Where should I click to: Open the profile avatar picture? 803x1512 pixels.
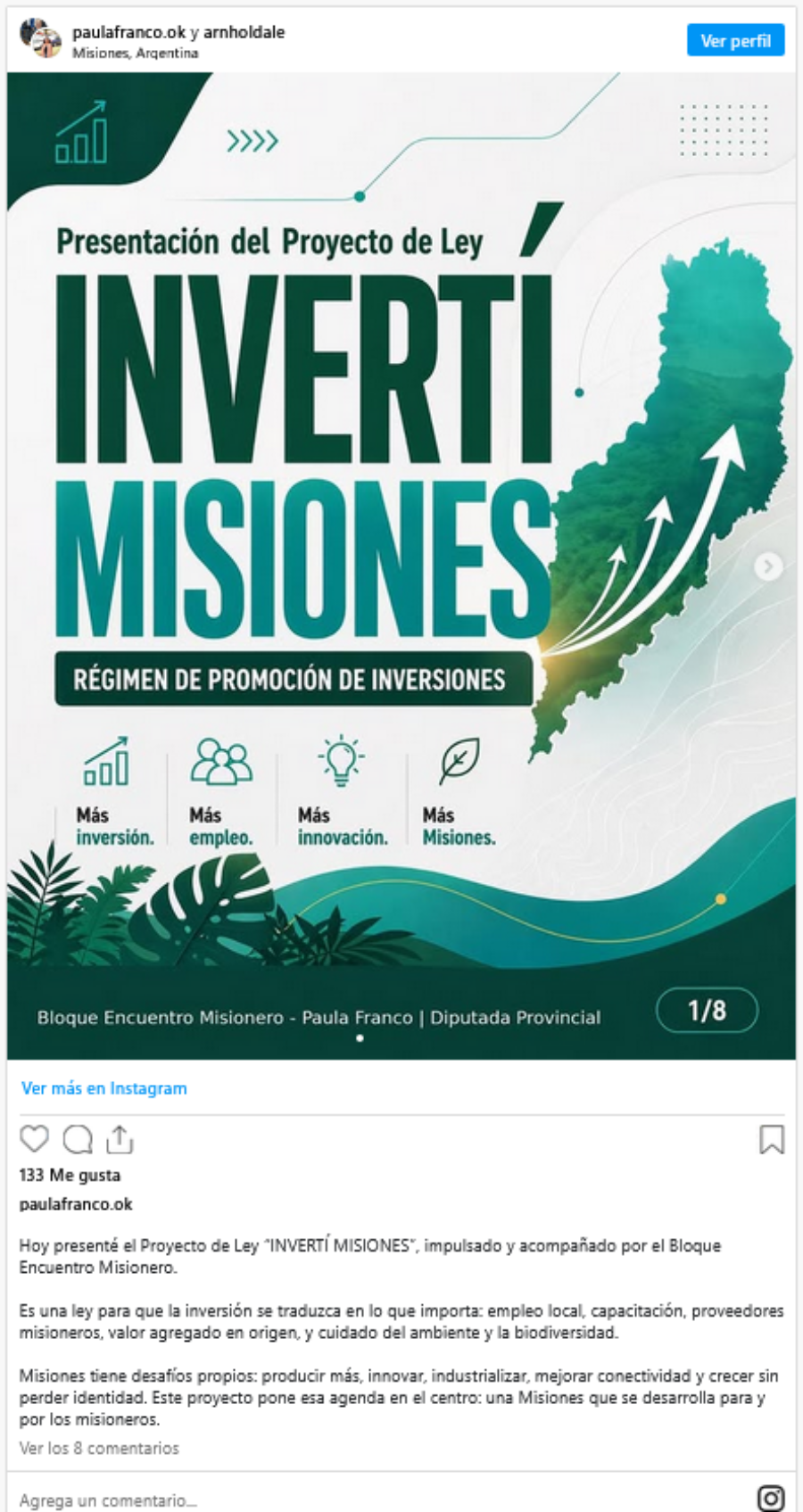(x=40, y=39)
